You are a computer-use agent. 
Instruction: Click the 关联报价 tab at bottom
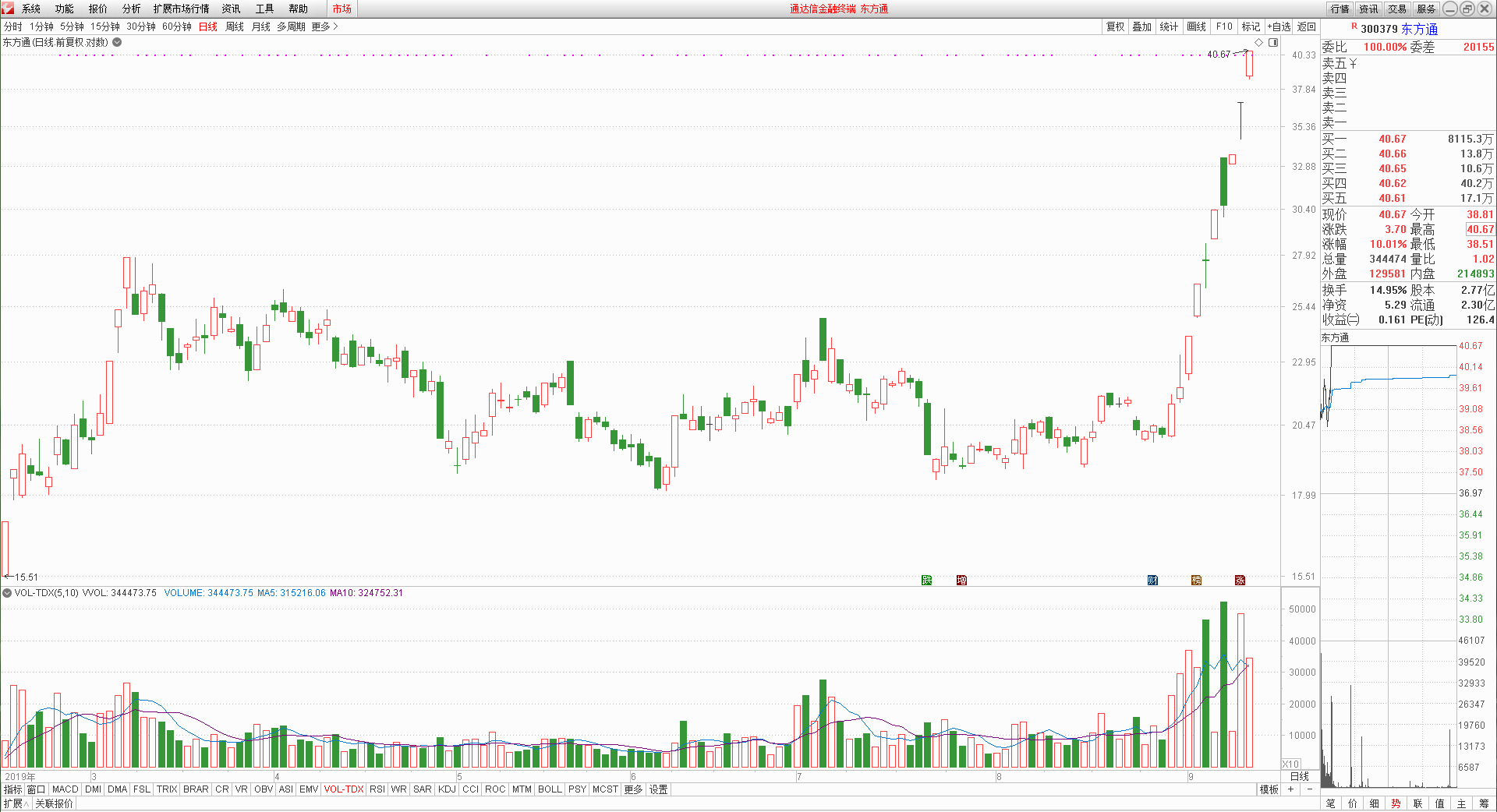(x=54, y=803)
